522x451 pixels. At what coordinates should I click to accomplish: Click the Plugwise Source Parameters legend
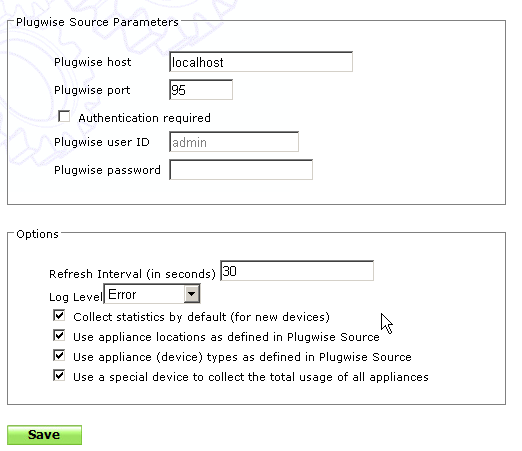(97, 22)
